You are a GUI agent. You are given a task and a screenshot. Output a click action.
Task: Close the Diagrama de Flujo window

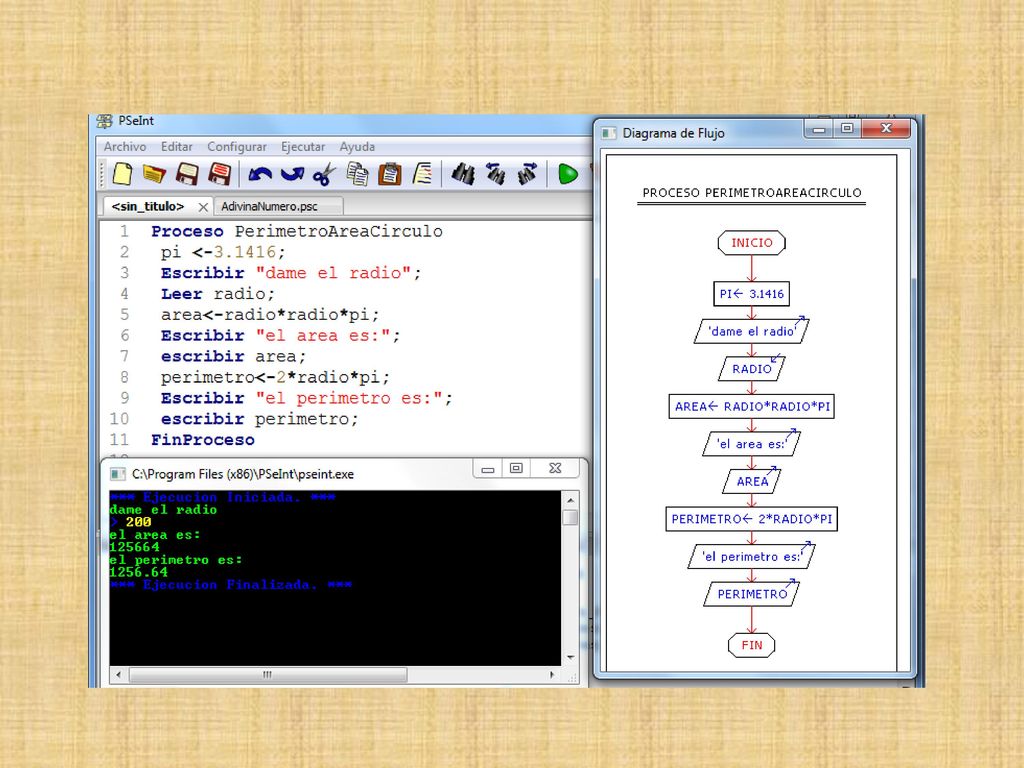(886, 129)
